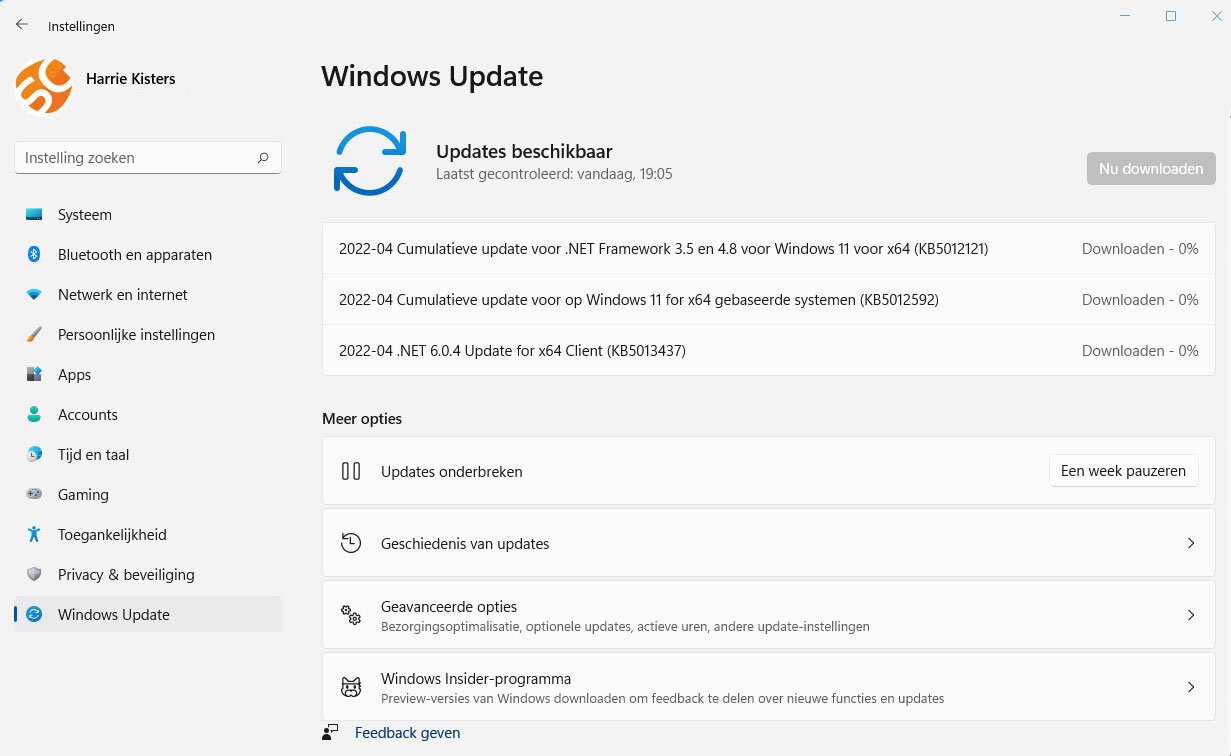Click Downloaden - 0% for KB5012592
1231x756 pixels.
[x=1140, y=300]
